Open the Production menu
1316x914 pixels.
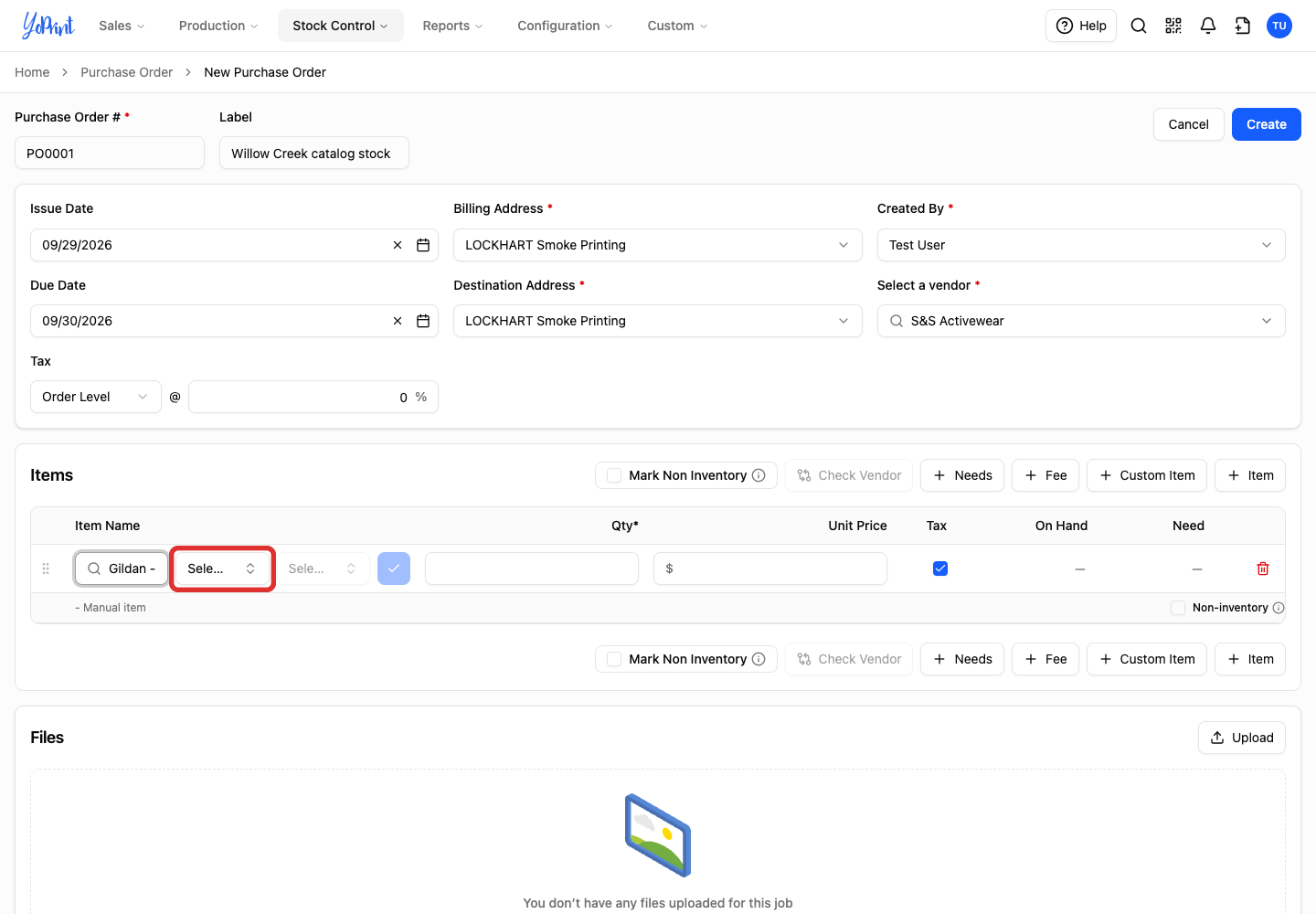coord(218,26)
